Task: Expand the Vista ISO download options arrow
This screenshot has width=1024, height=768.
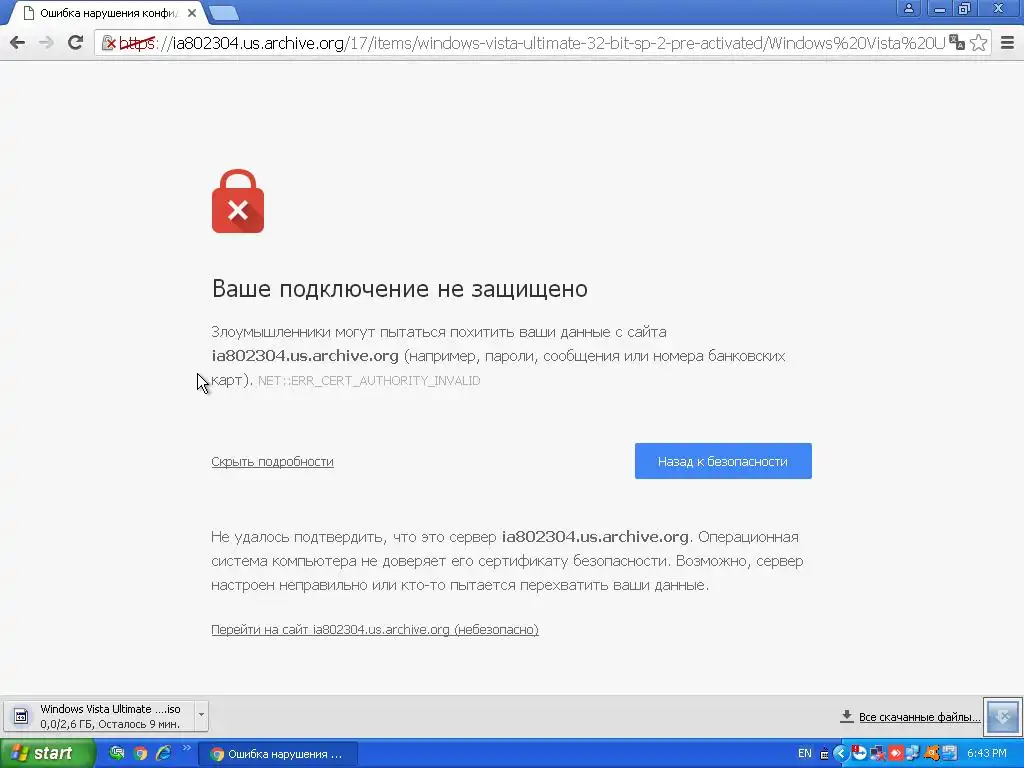Action: [x=201, y=715]
